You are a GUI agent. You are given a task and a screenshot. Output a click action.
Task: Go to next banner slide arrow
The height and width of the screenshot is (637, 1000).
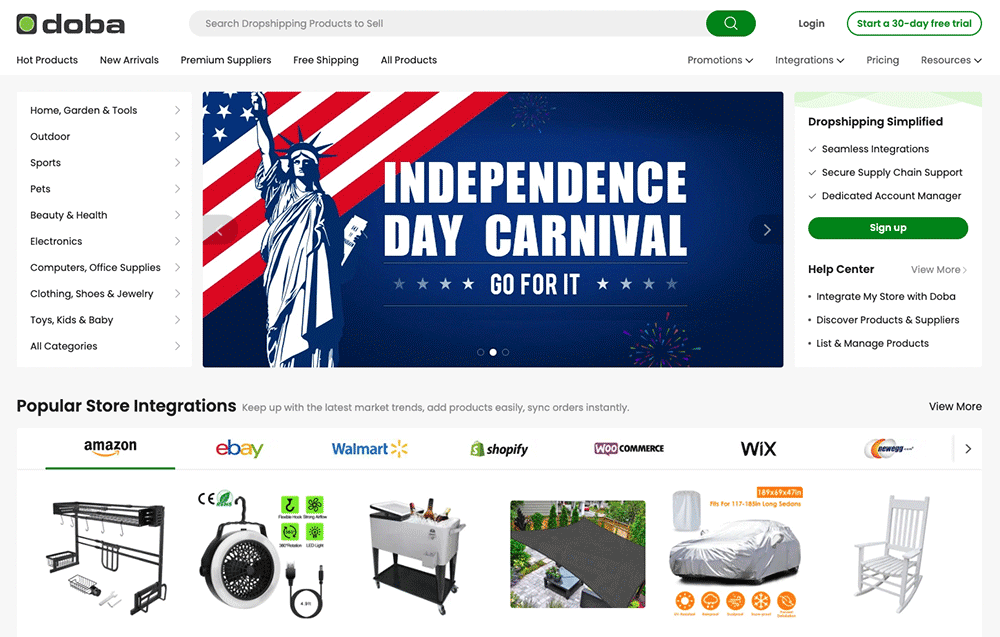767,230
